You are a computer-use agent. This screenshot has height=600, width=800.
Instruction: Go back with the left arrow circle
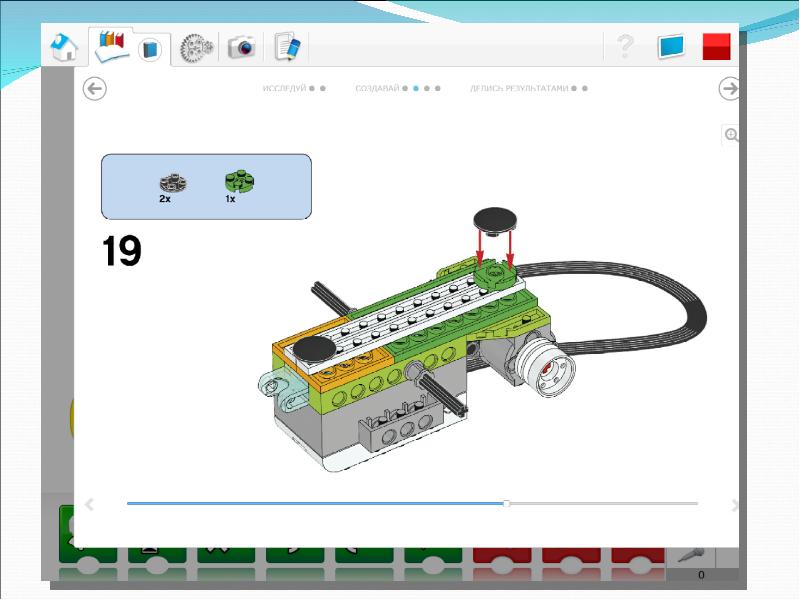[x=94, y=89]
